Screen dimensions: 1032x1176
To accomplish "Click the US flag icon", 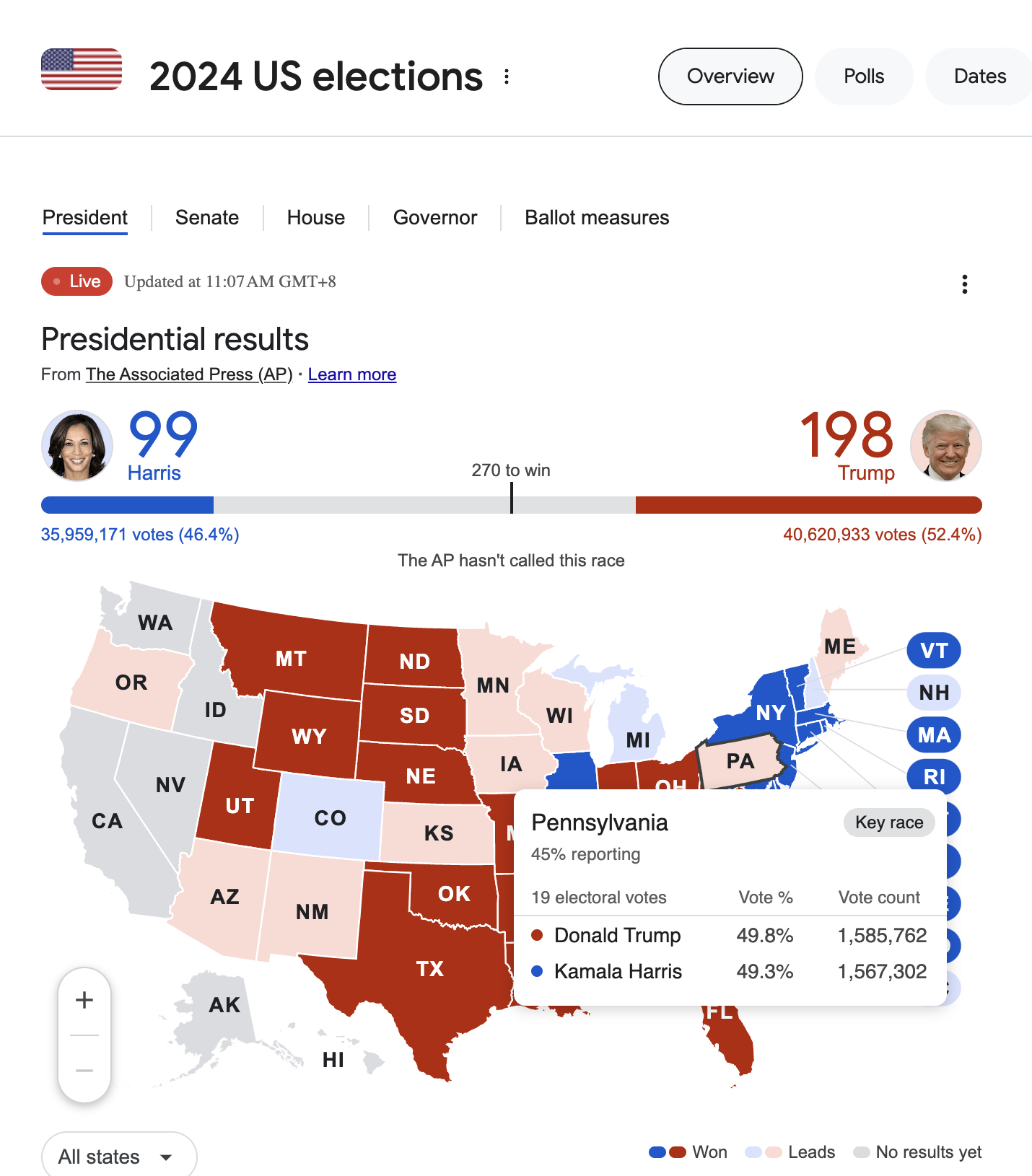I will 82,69.
